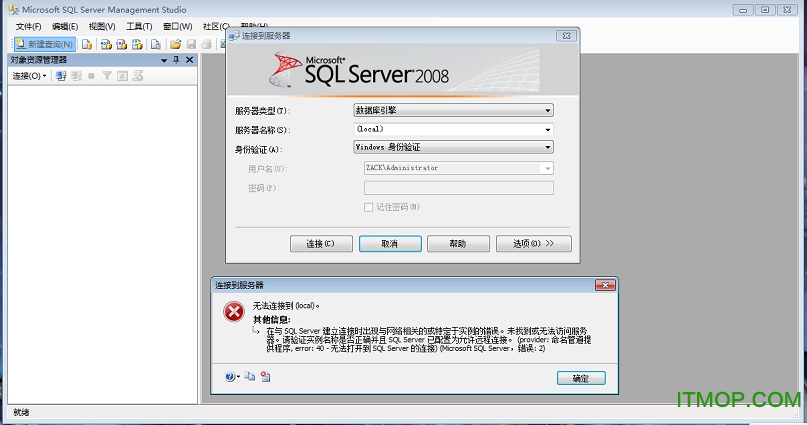Screen dimensions: 807x425
Task: Click the (local) server name text field
Action: 448,130
